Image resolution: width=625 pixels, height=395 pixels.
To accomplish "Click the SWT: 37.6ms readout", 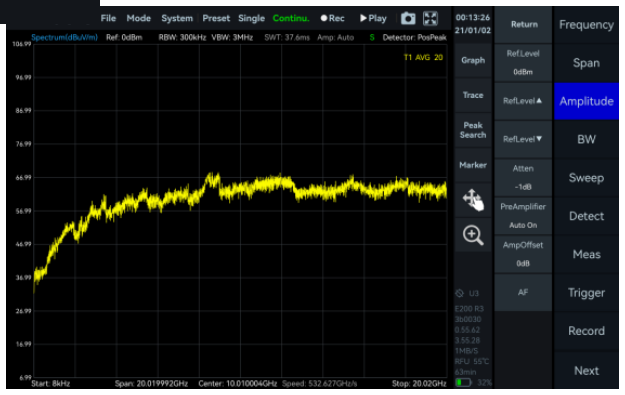I will (x=287, y=37).
